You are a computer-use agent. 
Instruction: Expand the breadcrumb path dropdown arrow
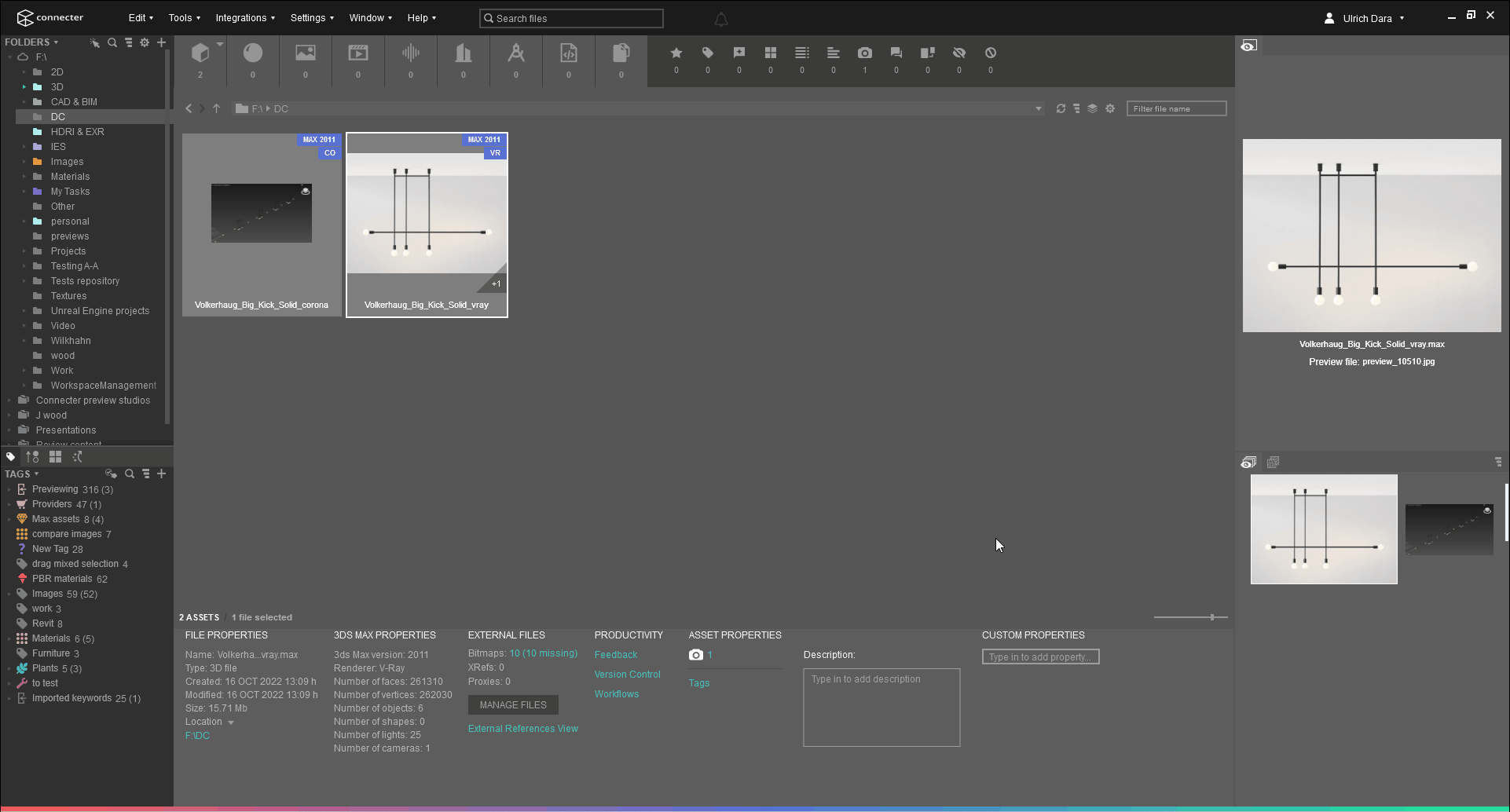tap(1039, 108)
